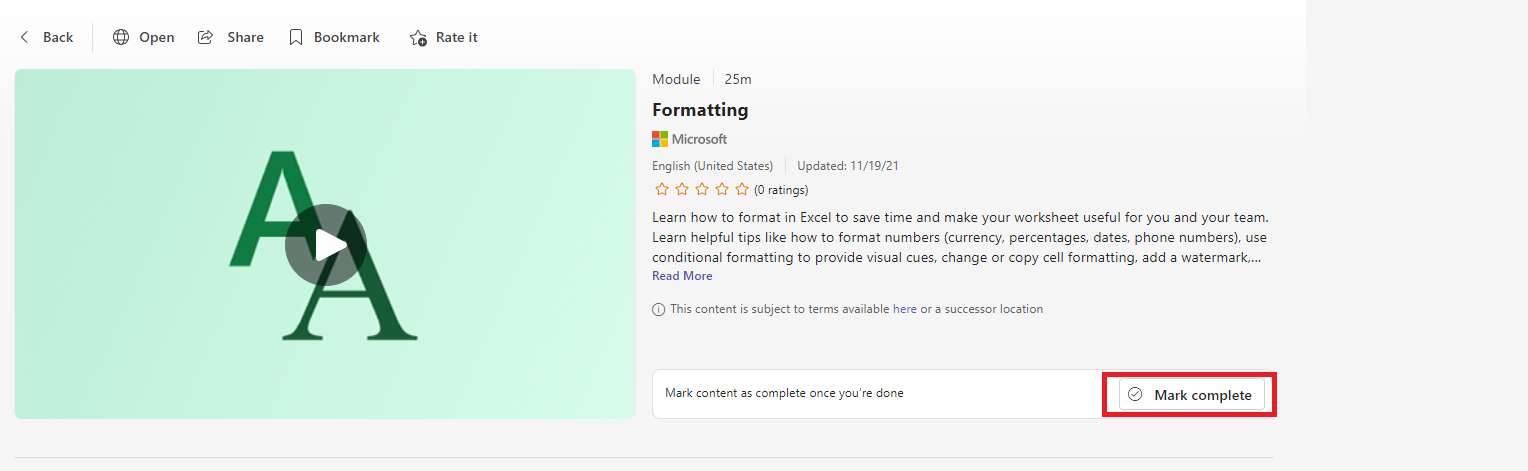Rate the module five stars
The image size is (1528, 471).
coord(742,189)
